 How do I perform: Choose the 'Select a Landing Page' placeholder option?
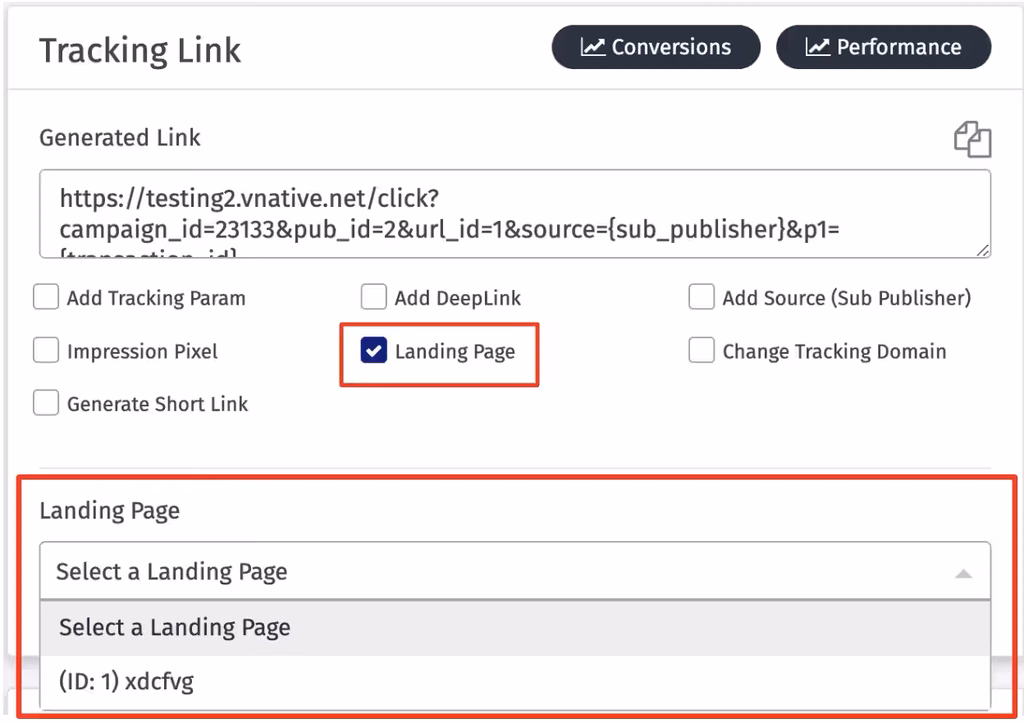(x=515, y=627)
